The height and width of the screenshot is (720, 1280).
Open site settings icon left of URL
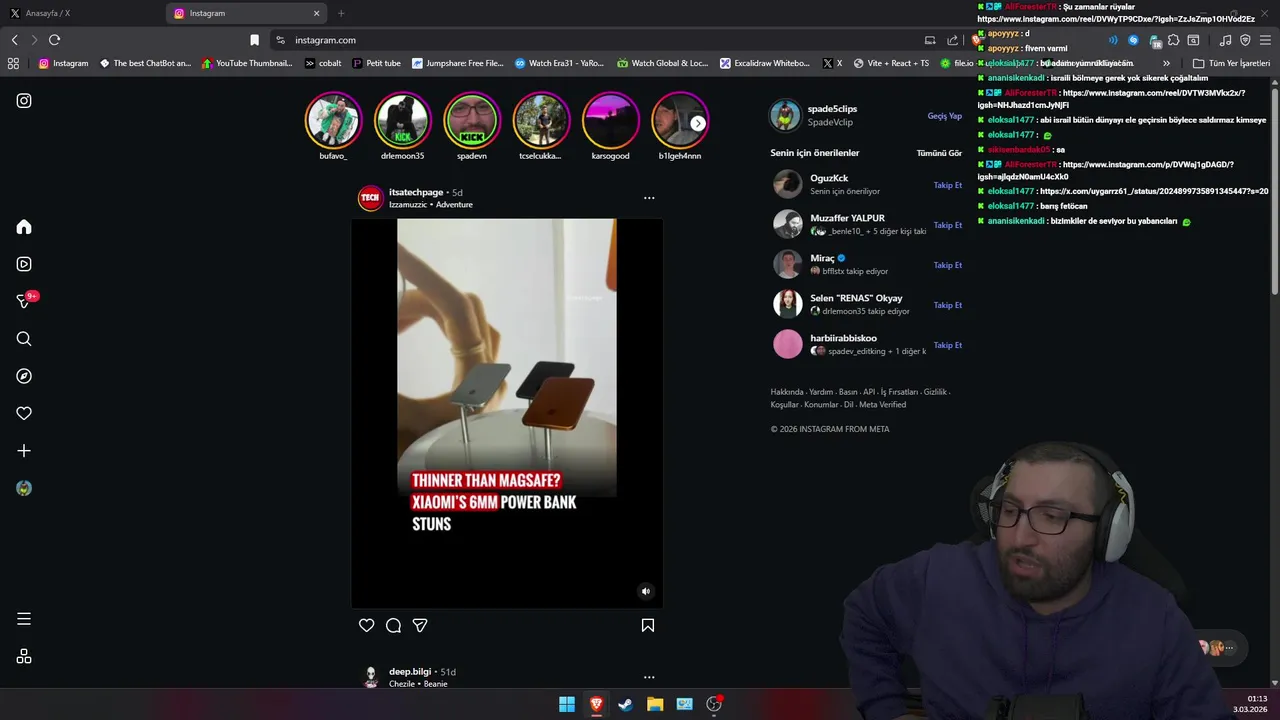[280, 40]
